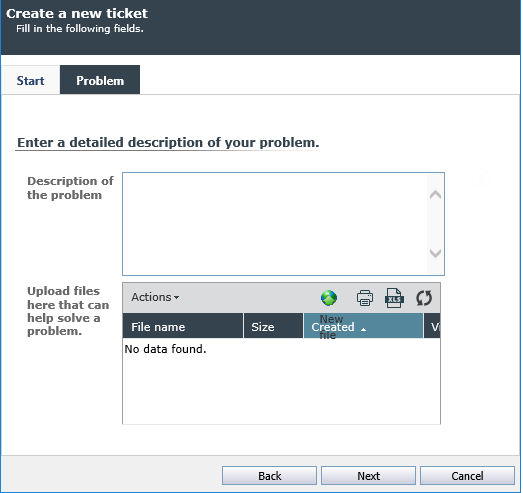Export file list with the XLS icon
523x493 pixels.
[395, 298]
